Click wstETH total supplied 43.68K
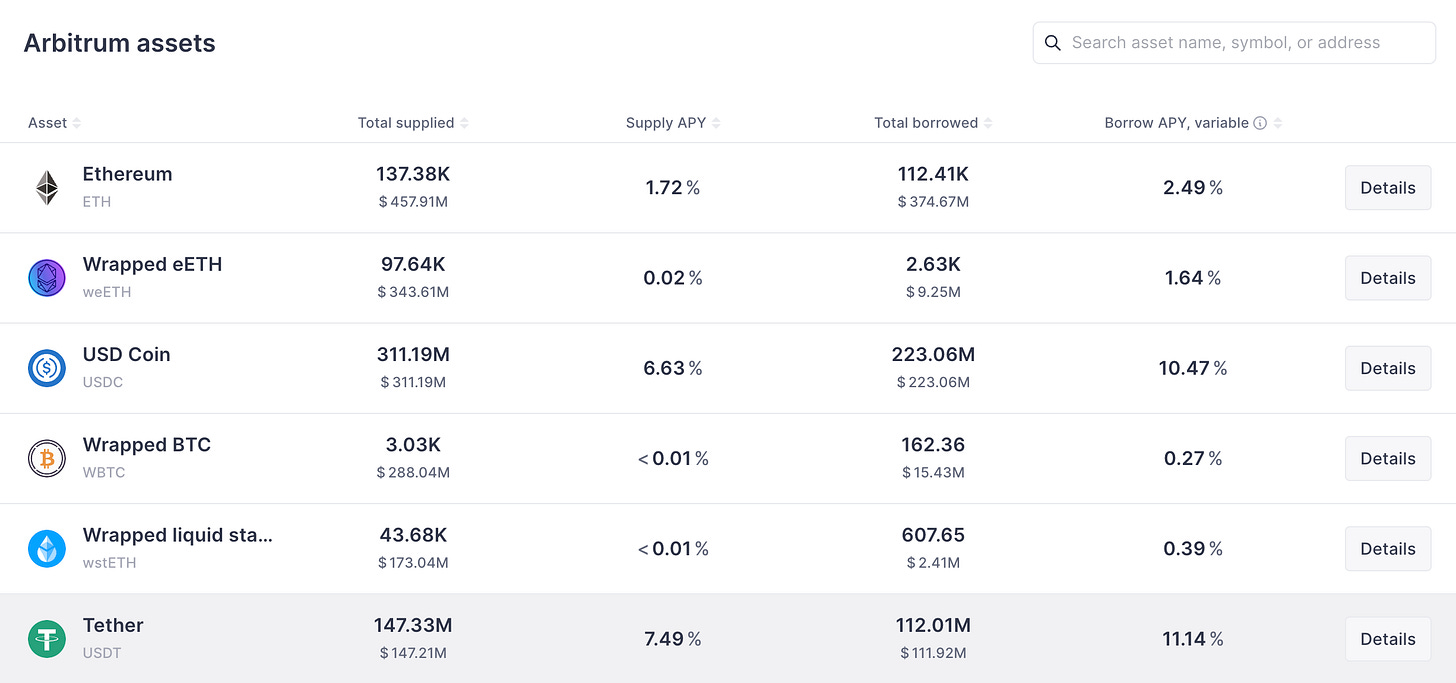This screenshot has height=683, width=1456. [413, 535]
